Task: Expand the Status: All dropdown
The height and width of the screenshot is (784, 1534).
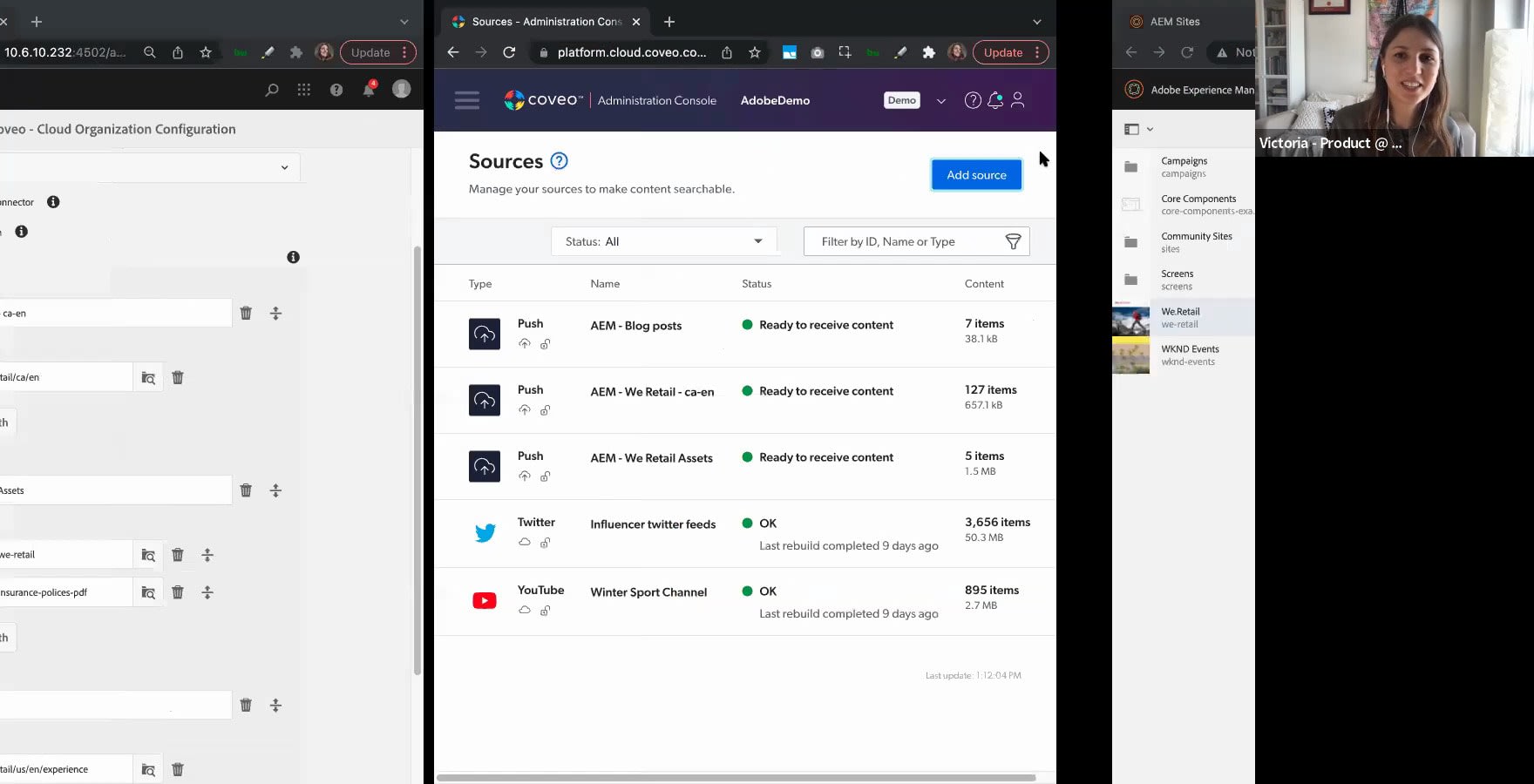Action: pos(663,242)
